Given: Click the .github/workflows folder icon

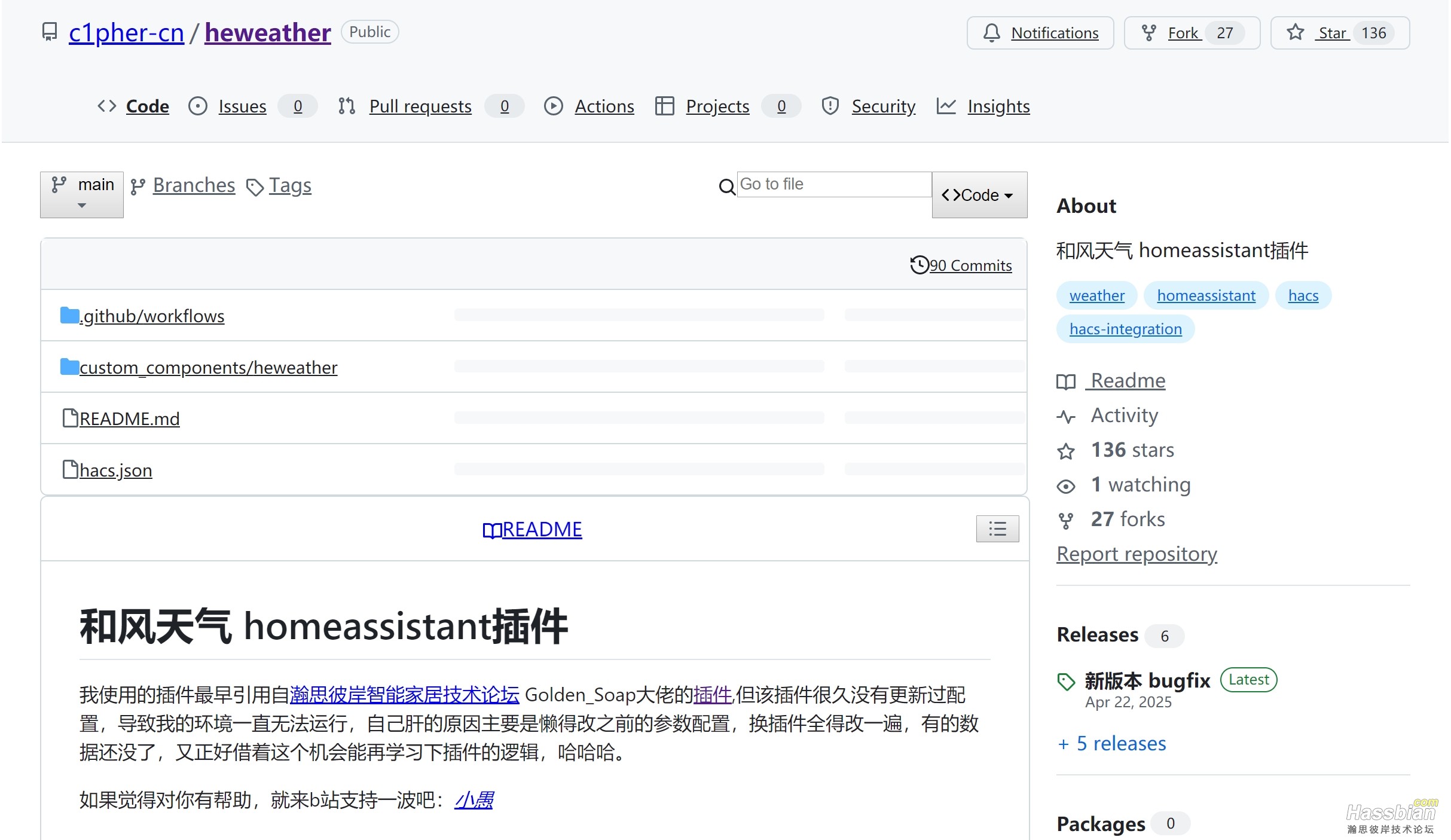Looking at the screenshot, I should [x=70, y=315].
